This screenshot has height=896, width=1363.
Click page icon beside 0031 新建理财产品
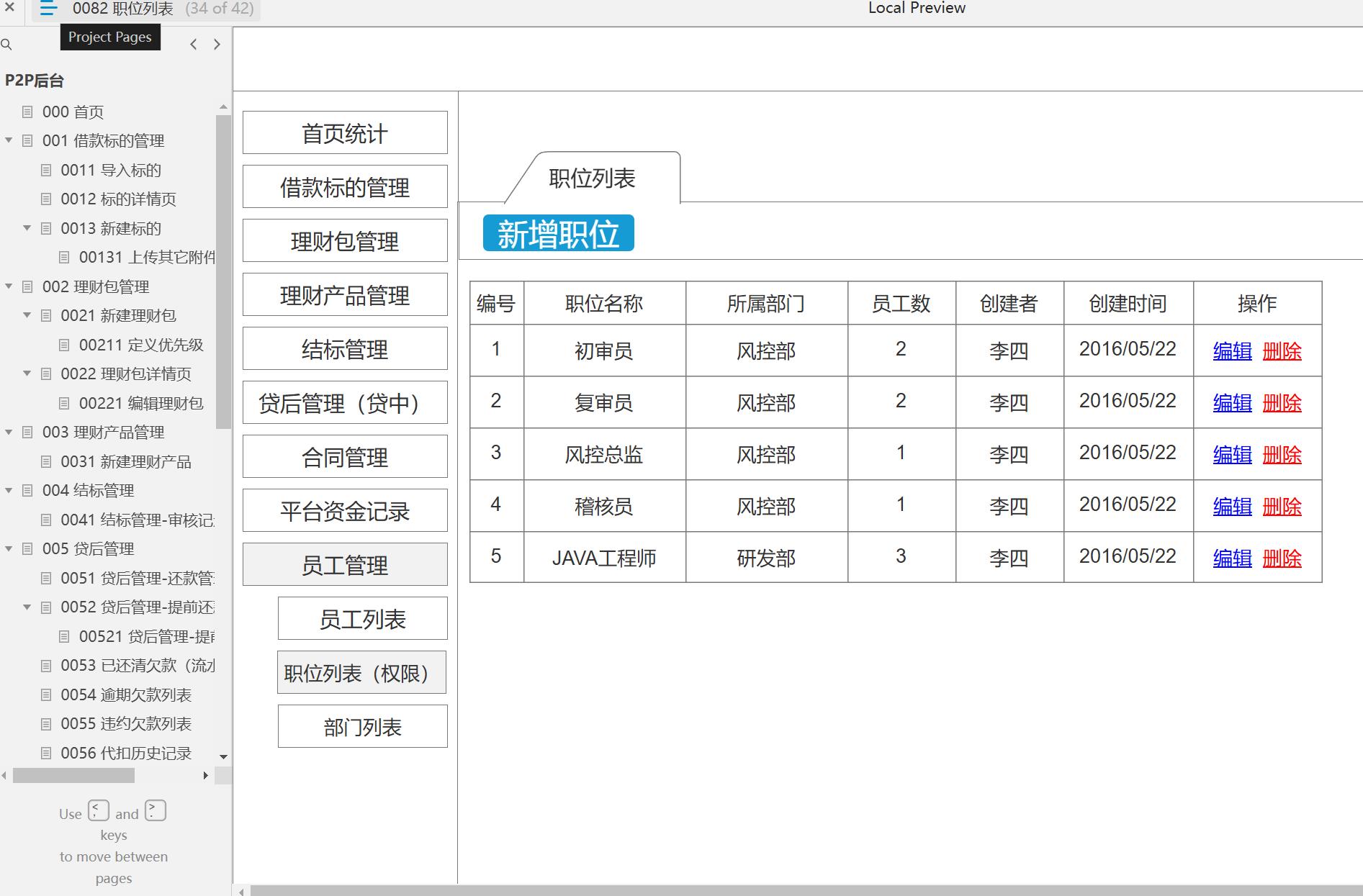[x=46, y=461]
